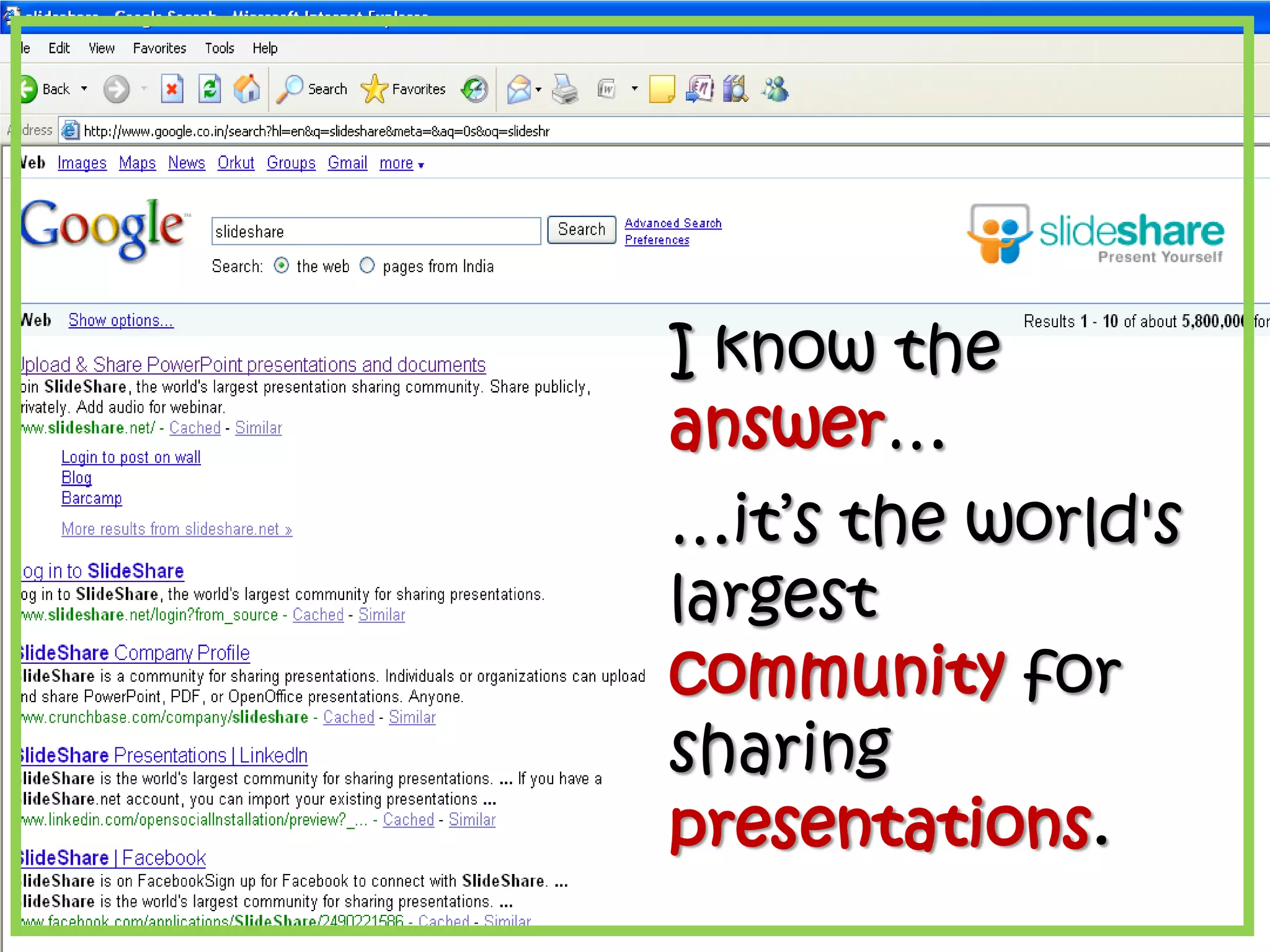Click the address bar page icon

tap(70, 131)
